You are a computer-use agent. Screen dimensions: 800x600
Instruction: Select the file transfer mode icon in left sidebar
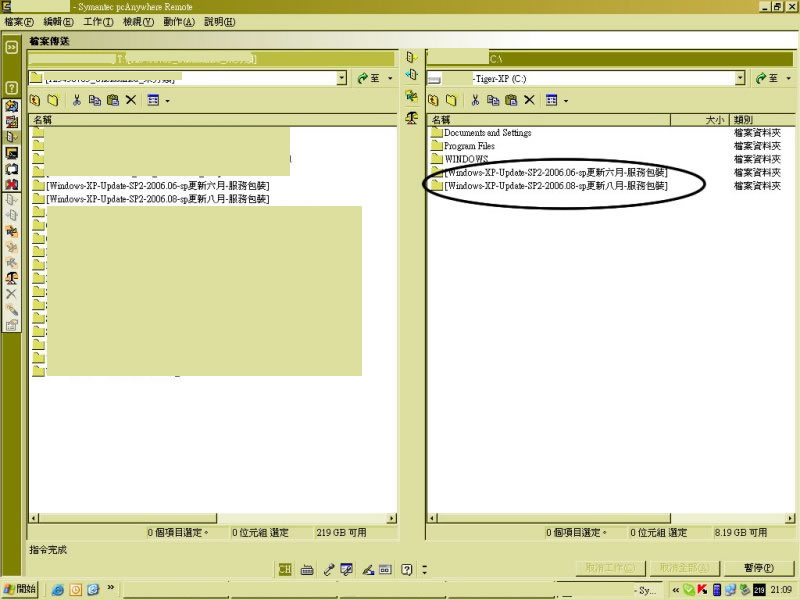click(11, 137)
